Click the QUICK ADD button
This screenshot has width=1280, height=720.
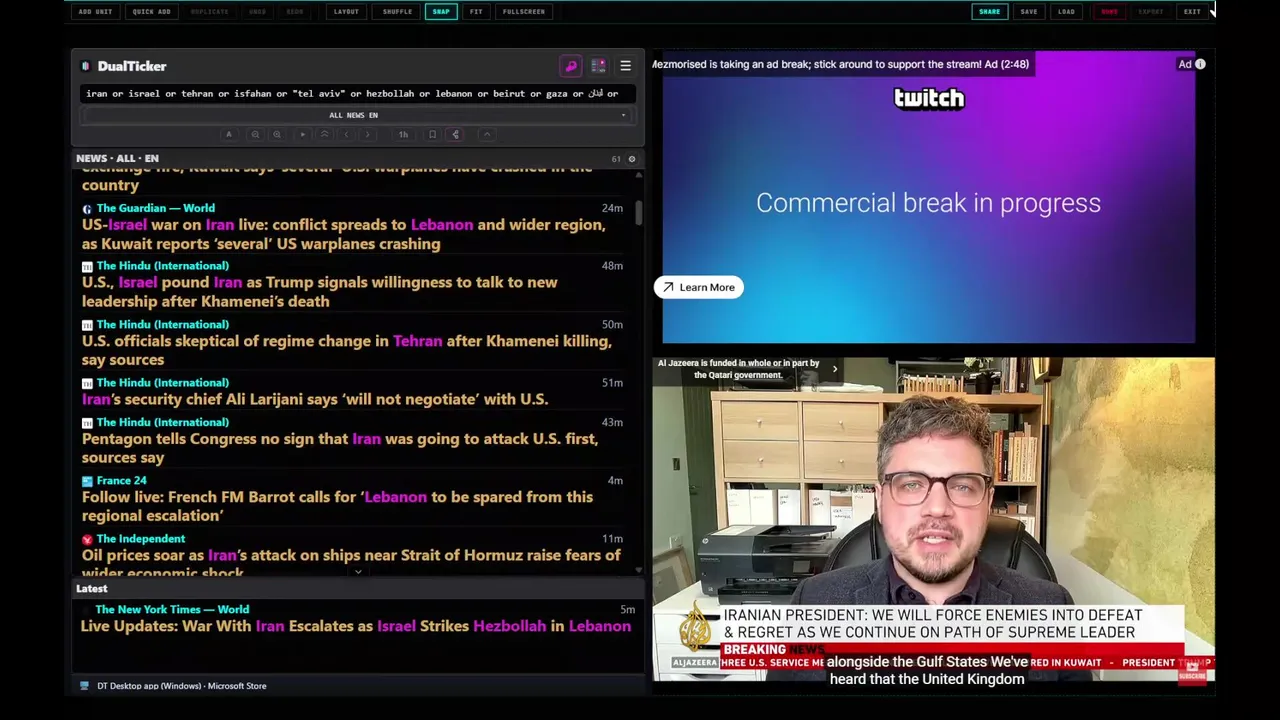[x=151, y=12]
